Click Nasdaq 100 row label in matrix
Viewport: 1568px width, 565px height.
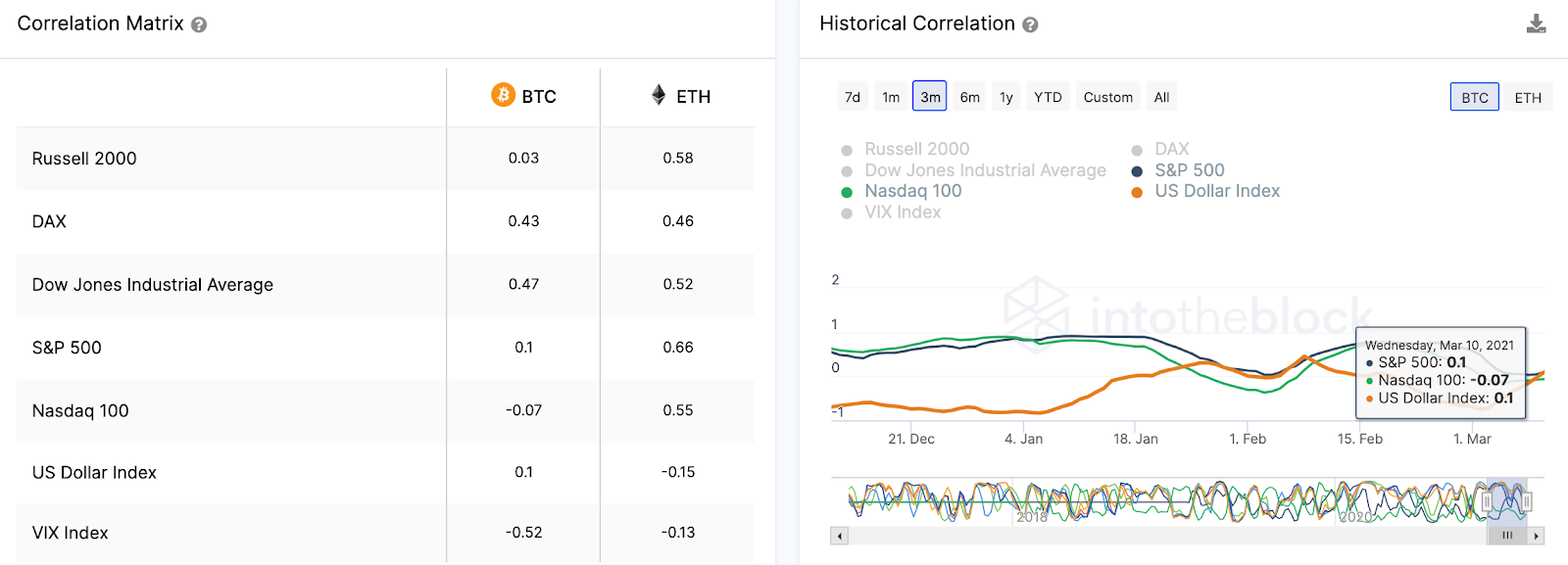click(x=80, y=411)
